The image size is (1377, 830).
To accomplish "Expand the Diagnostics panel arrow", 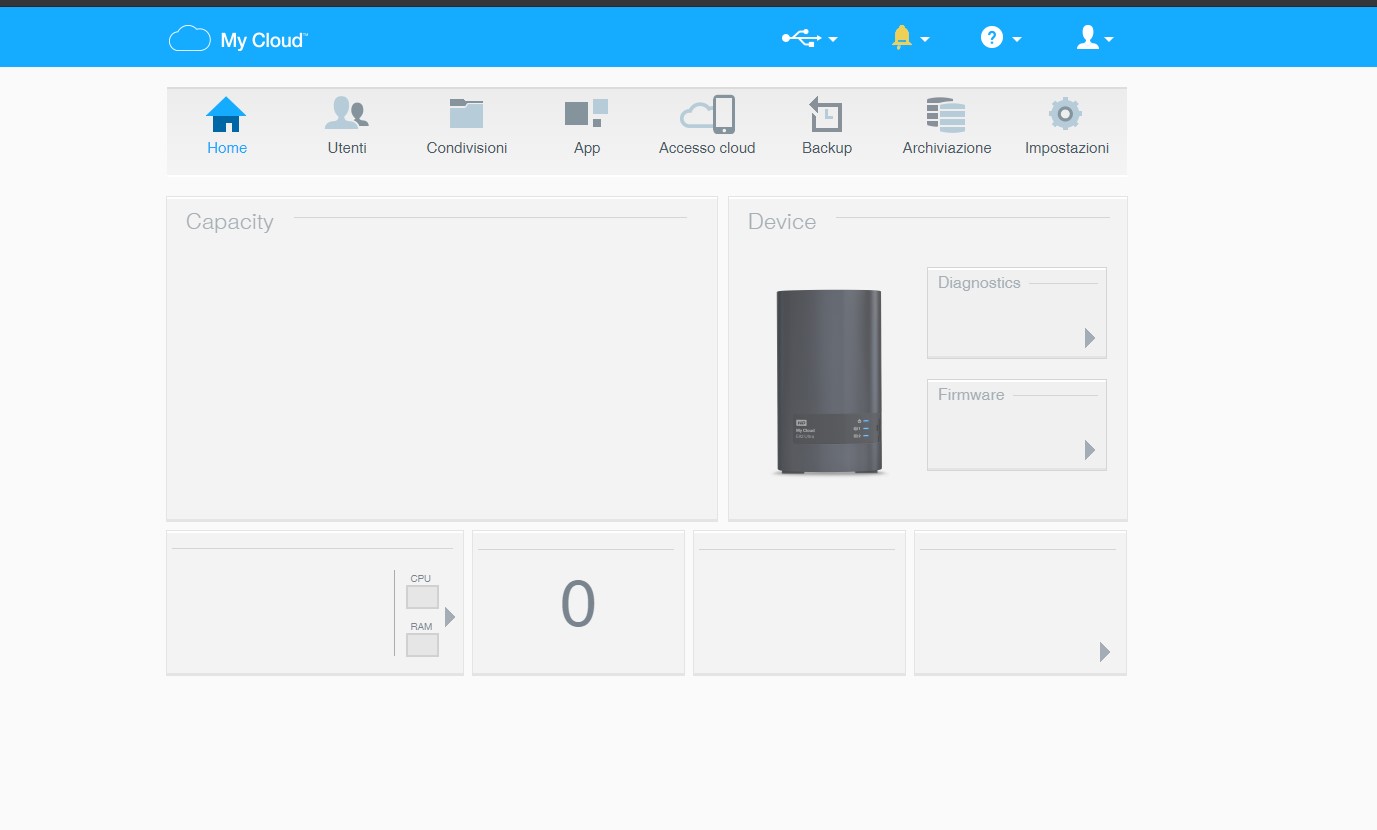I will tap(1090, 338).
